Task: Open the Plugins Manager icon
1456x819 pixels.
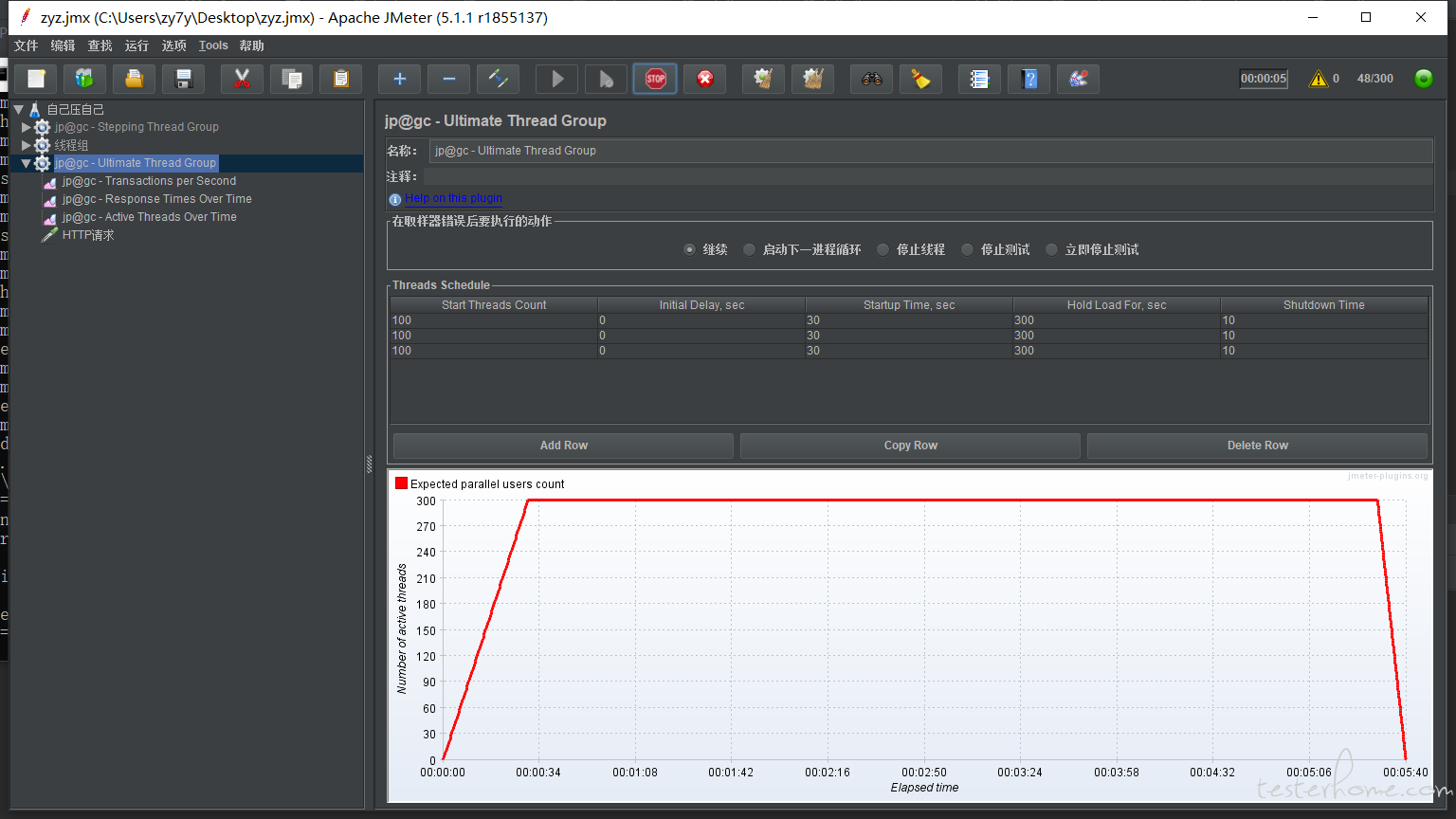Action: (1079, 79)
